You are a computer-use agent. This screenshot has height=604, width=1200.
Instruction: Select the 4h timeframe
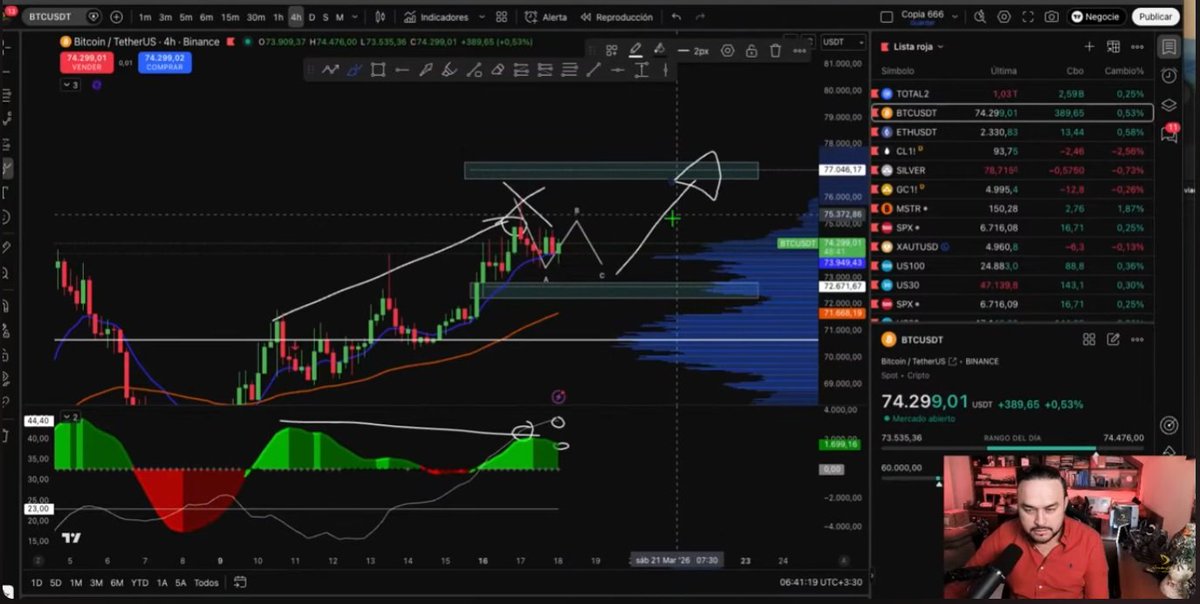click(x=296, y=17)
